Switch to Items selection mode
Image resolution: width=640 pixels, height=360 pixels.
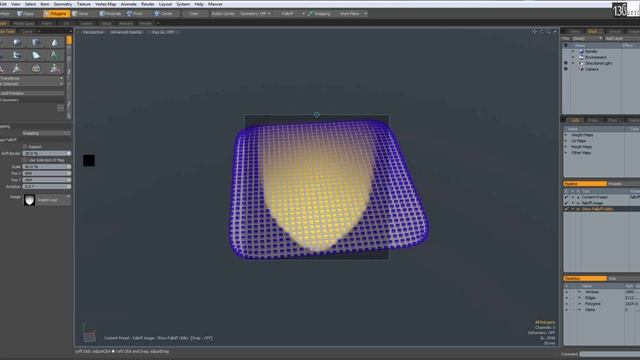click(x=81, y=13)
